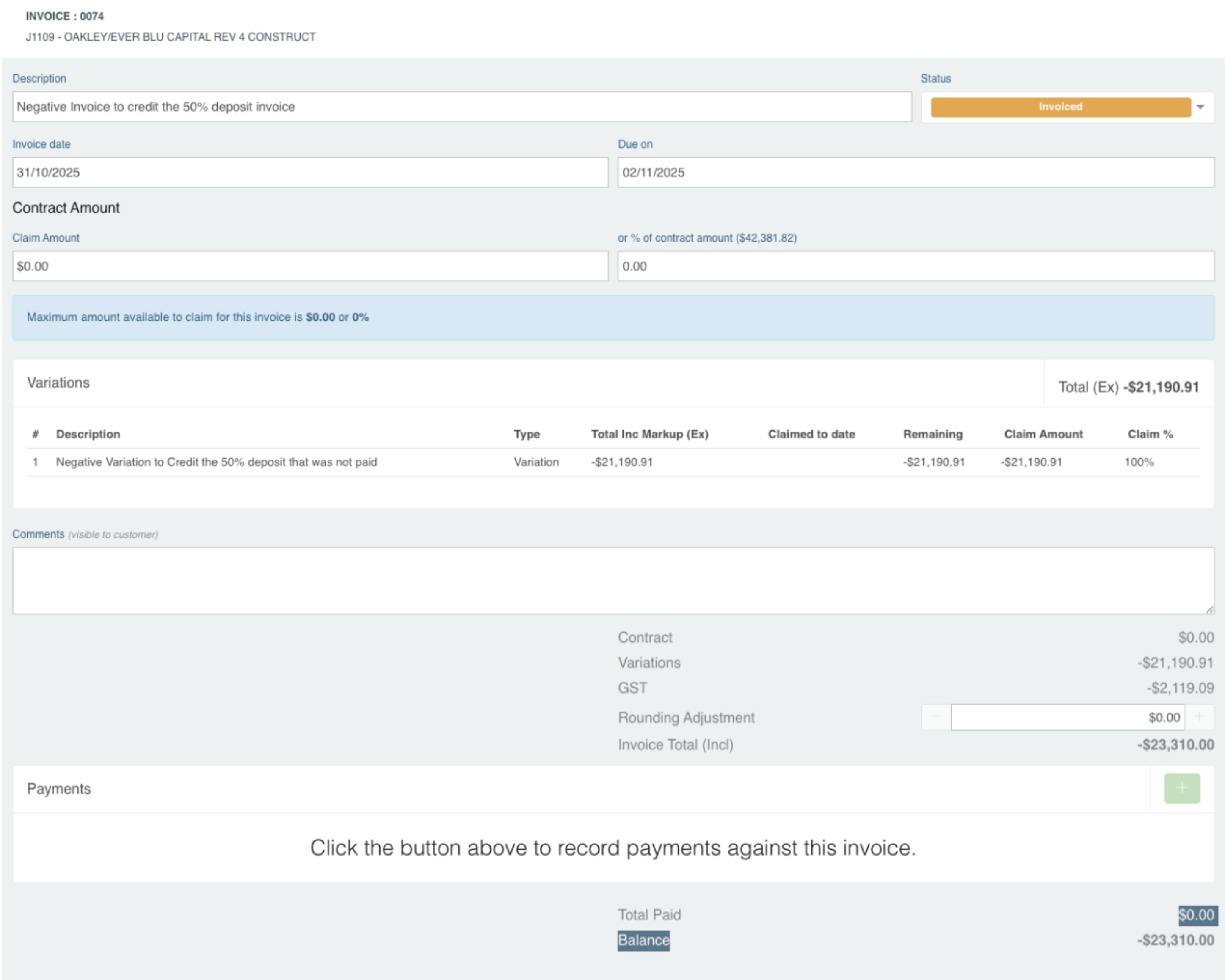Click the Invoice date field

pos(310,173)
